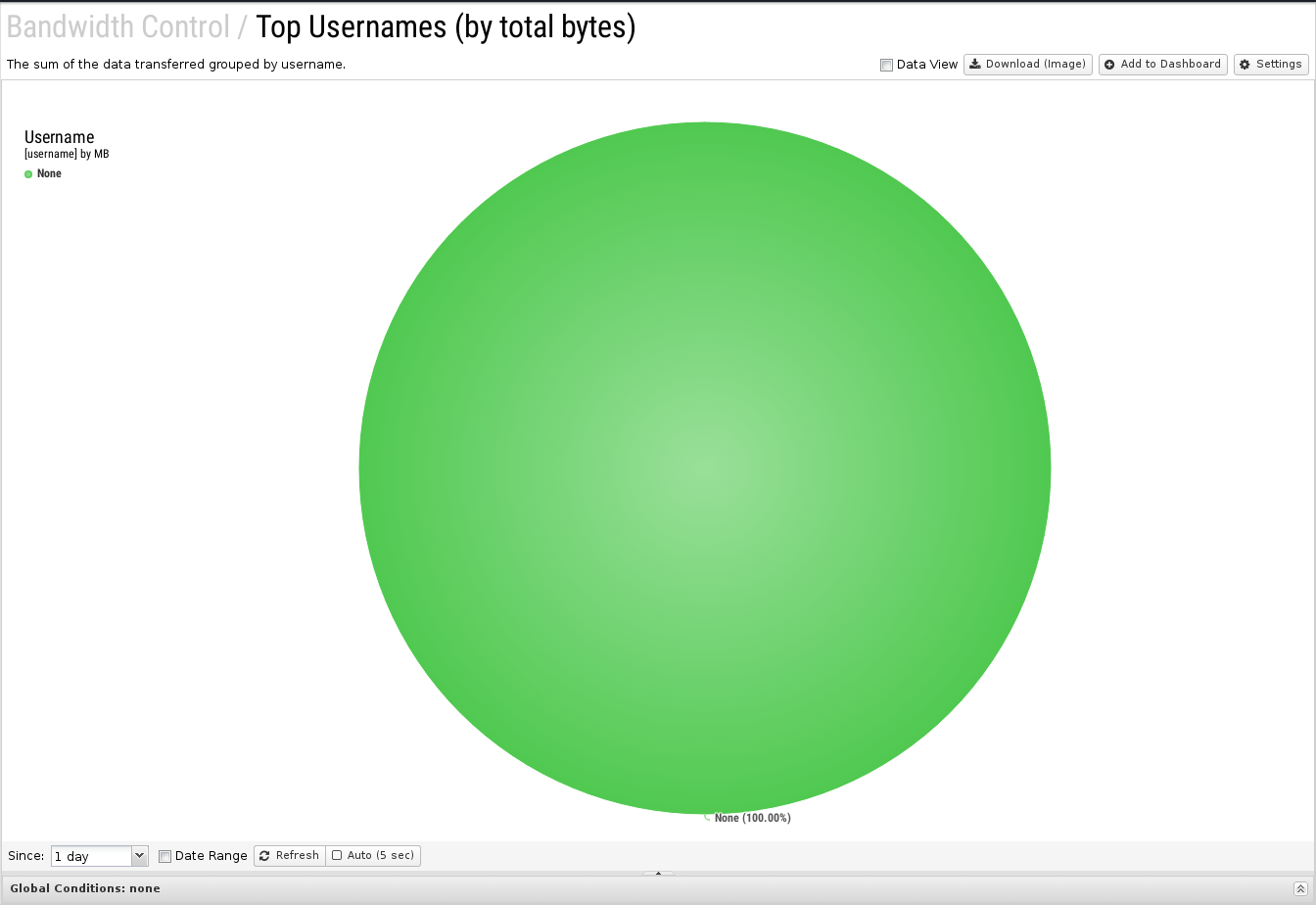Screen dimensions: 1316x905
Task: Tick the Date Range checkbox
Action: point(164,856)
